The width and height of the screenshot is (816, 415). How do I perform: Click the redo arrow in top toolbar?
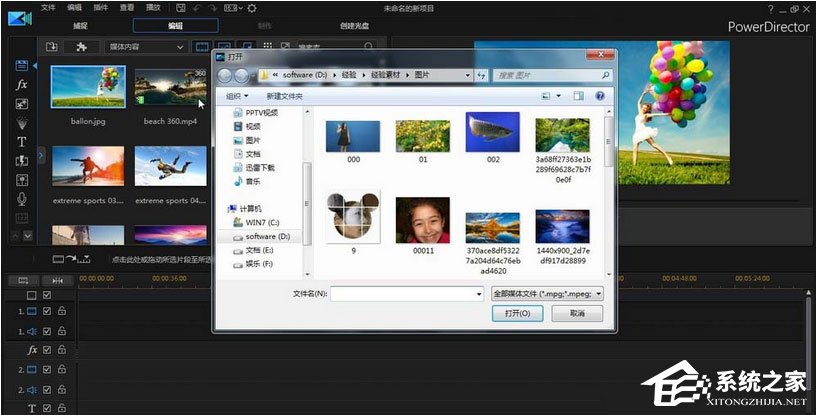click(x=212, y=8)
